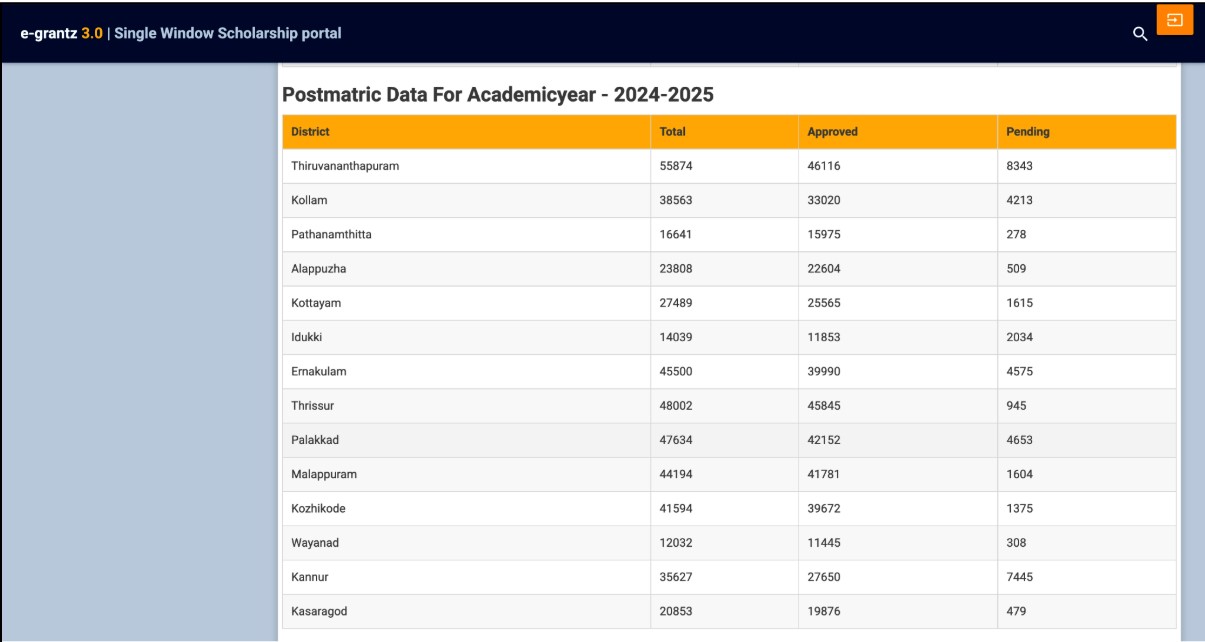Click Kozhikode pending value 1375

tap(1020, 508)
